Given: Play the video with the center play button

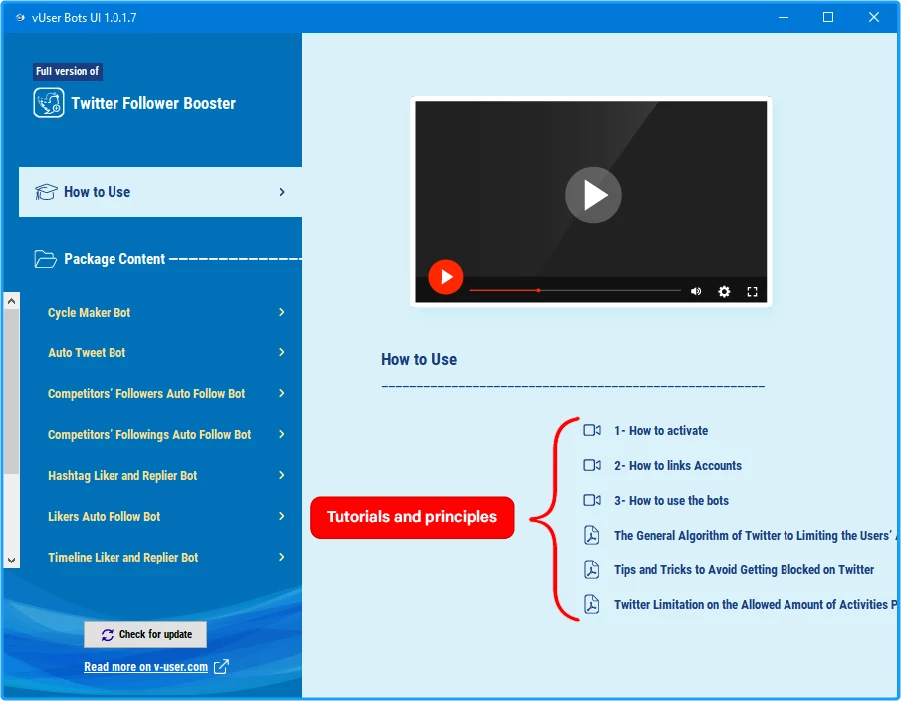Looking at the screenshot, I should click(x=593, y=195).
